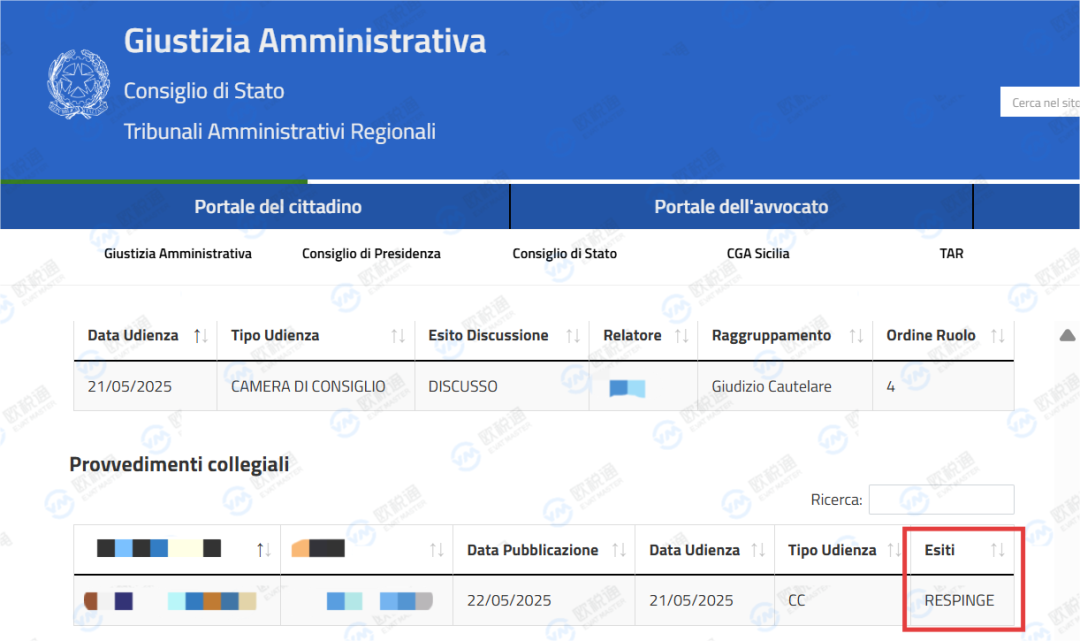Sort by Esiti column arrows
Viewport: 1080px width, 641px height.
coord(997,550)
